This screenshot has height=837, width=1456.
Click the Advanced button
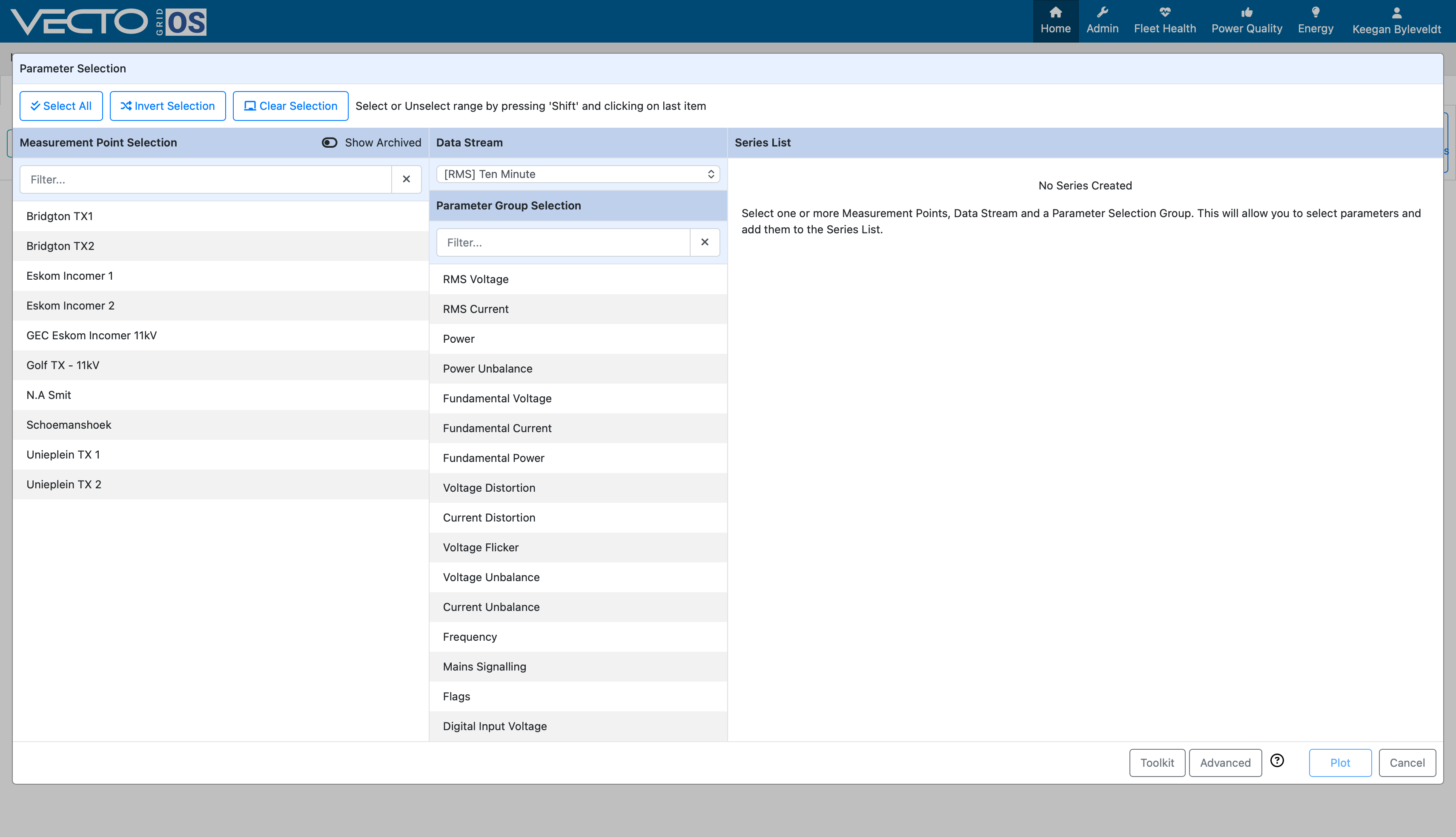[x=1225, y=763]
